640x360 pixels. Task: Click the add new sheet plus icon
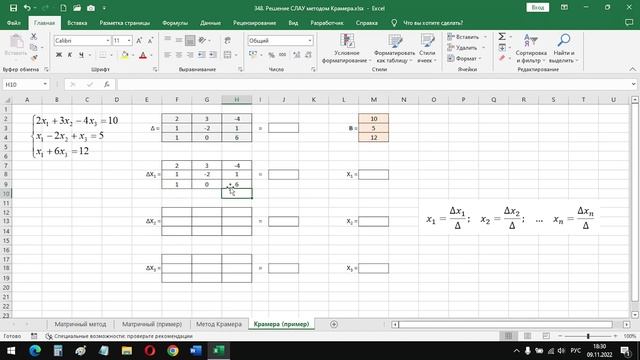tap(334, 324)
